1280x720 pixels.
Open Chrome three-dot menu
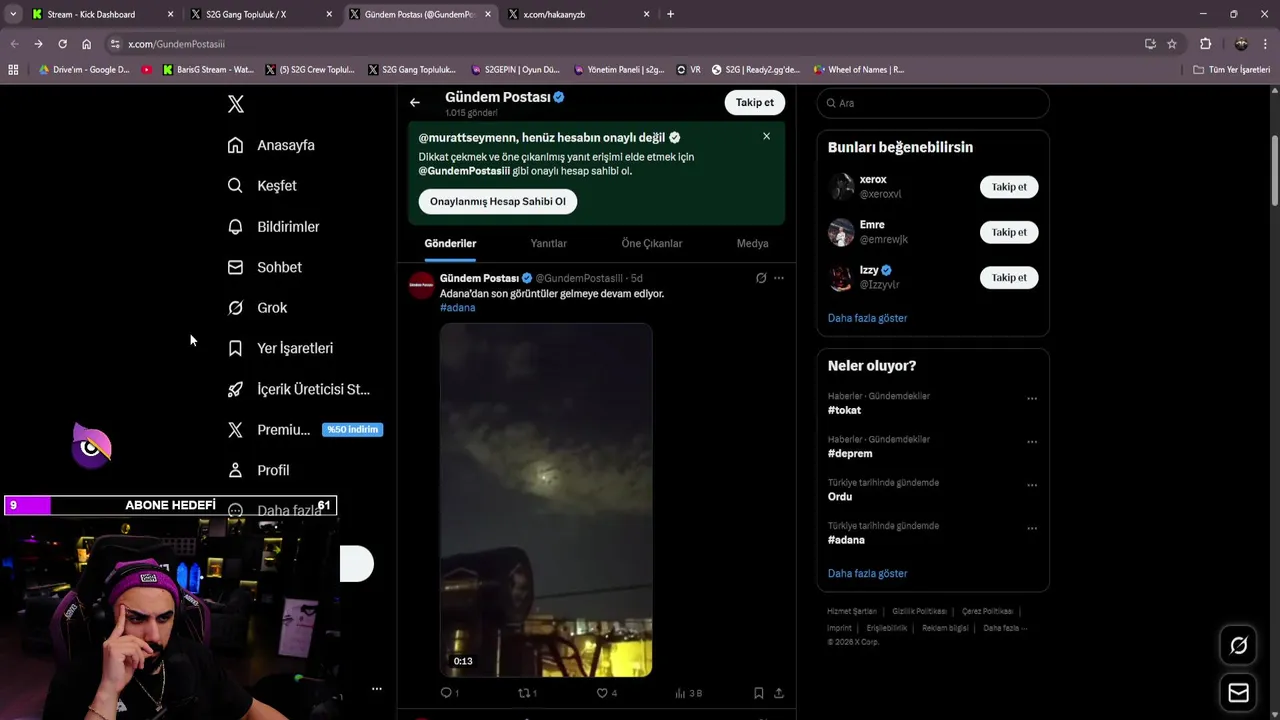point(1266,44)
